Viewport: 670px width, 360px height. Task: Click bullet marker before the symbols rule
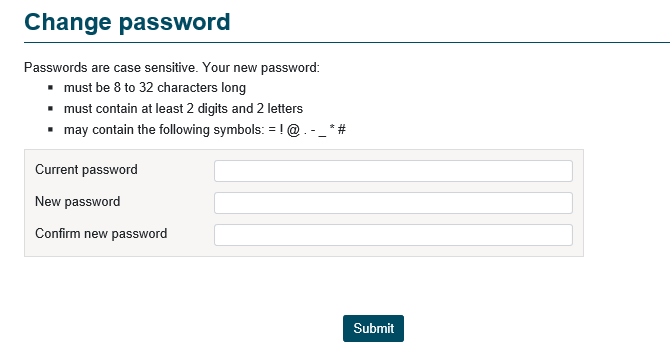coord(51,129)
